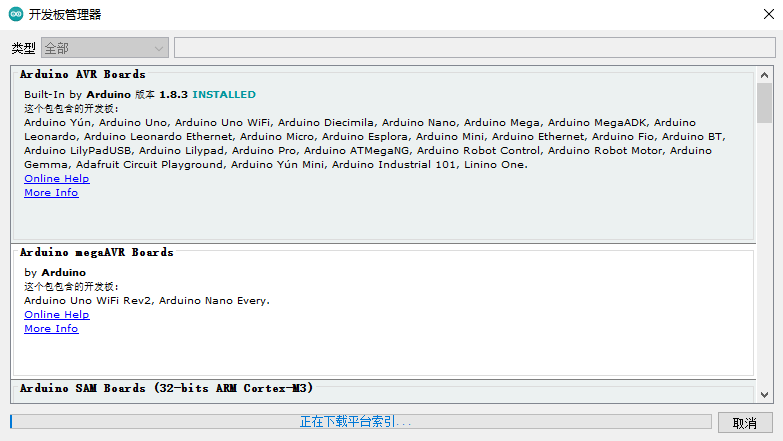The height and width of the screenshot is (441, 783).
Task: Click the Arduino logo icon in title bar
Action: pos(16,14)
